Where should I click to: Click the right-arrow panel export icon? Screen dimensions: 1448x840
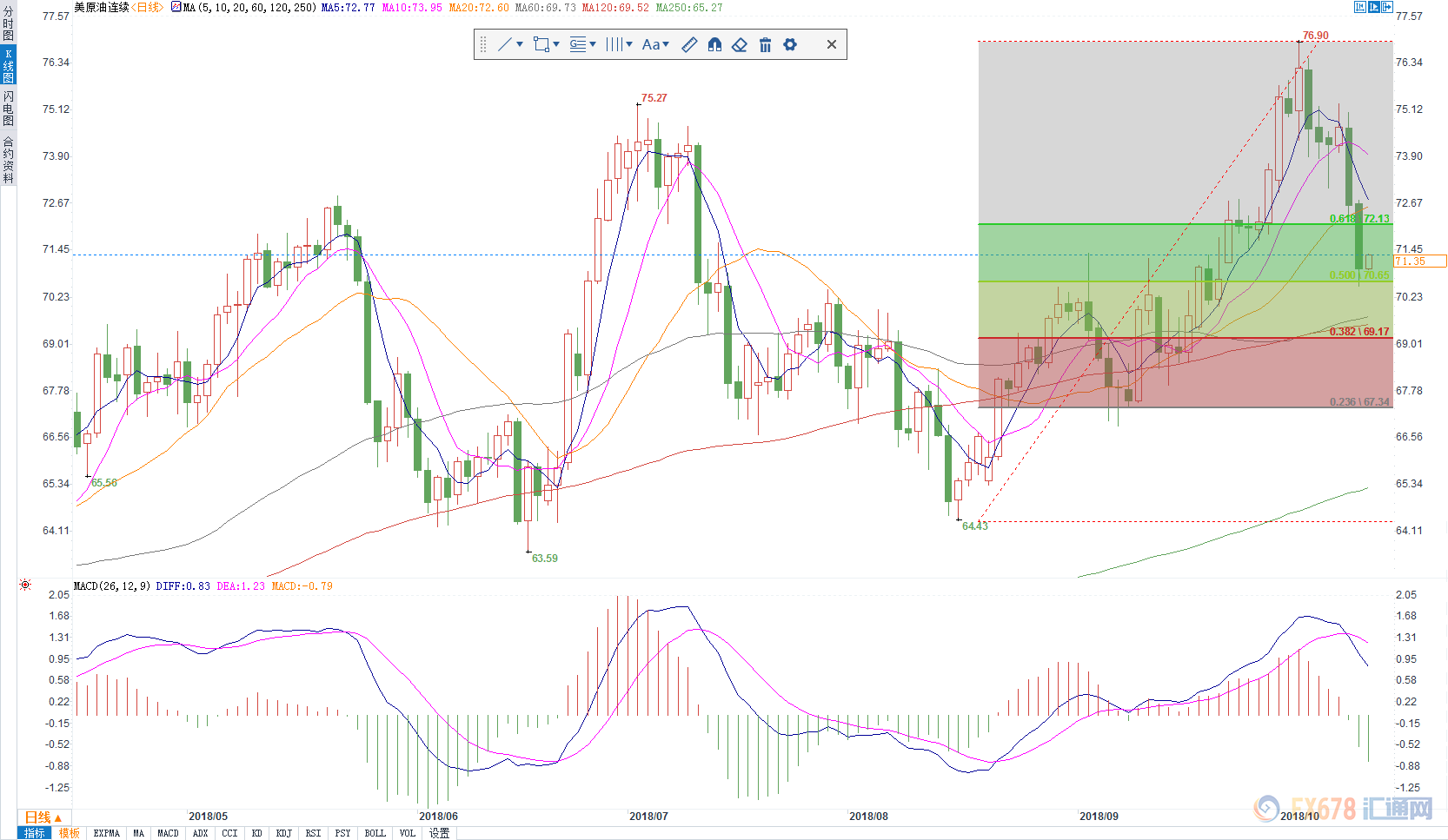click(x=1388, y=7)
